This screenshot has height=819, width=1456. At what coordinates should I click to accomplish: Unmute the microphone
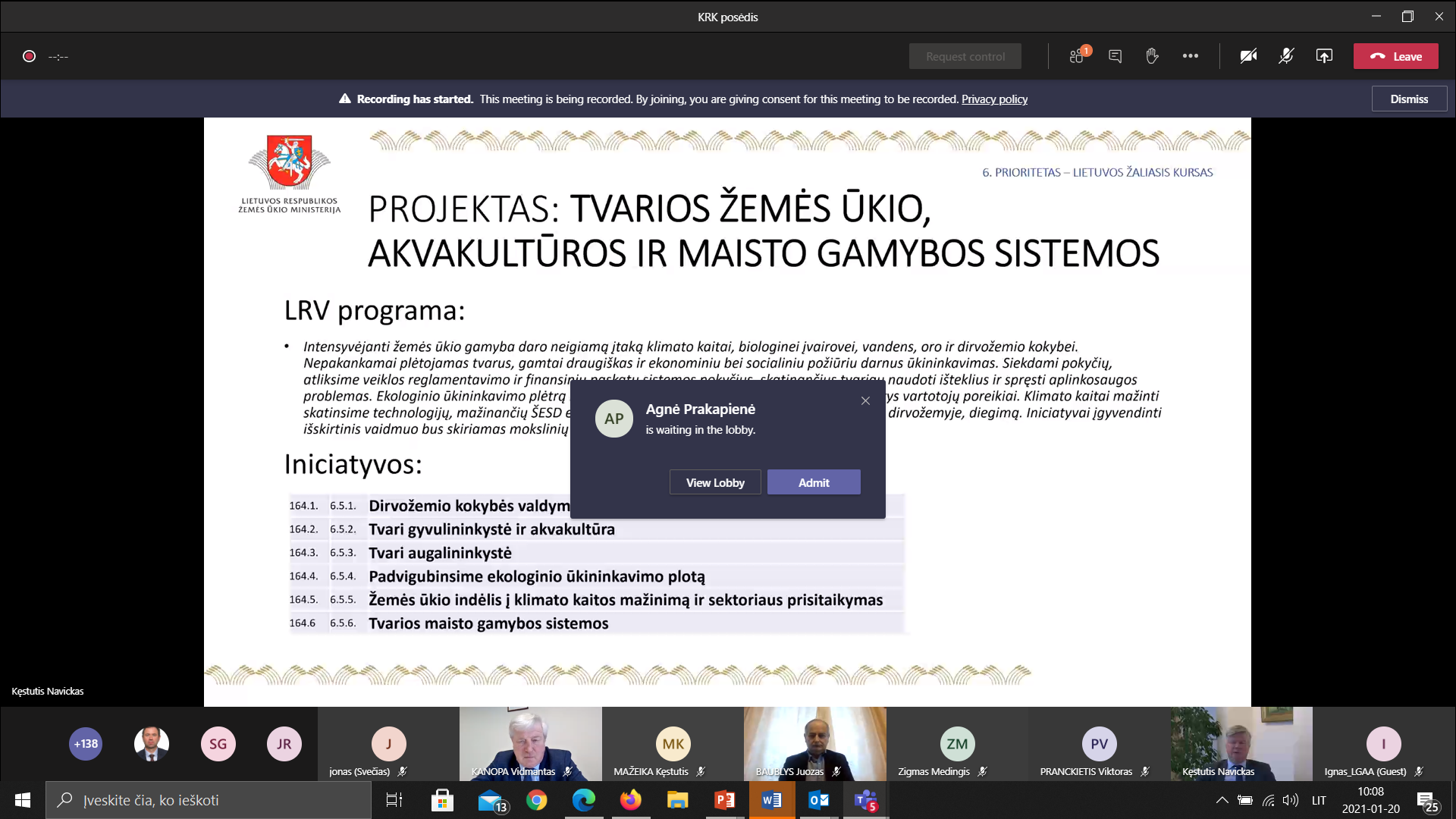[1286, 56]
